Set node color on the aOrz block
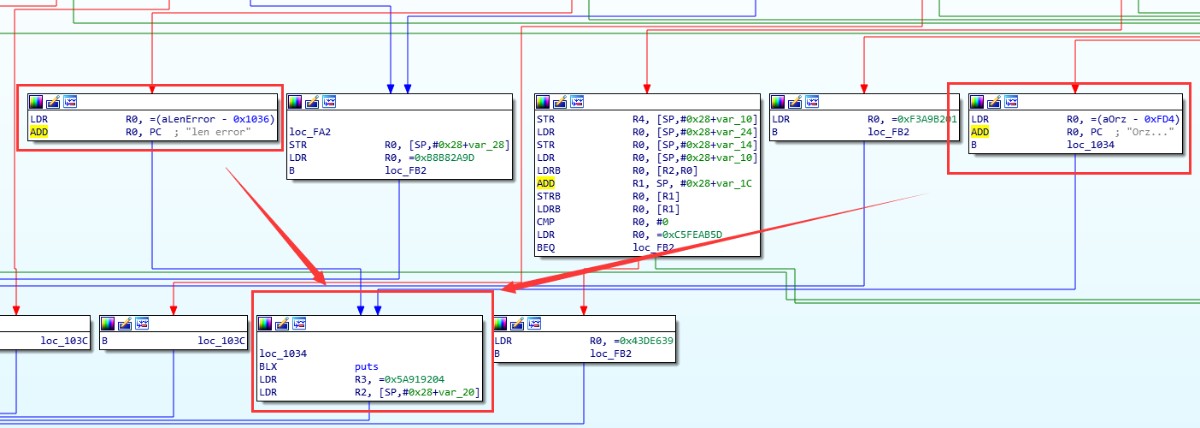This screenshot has width=1200, height=428. click(977, 102)
